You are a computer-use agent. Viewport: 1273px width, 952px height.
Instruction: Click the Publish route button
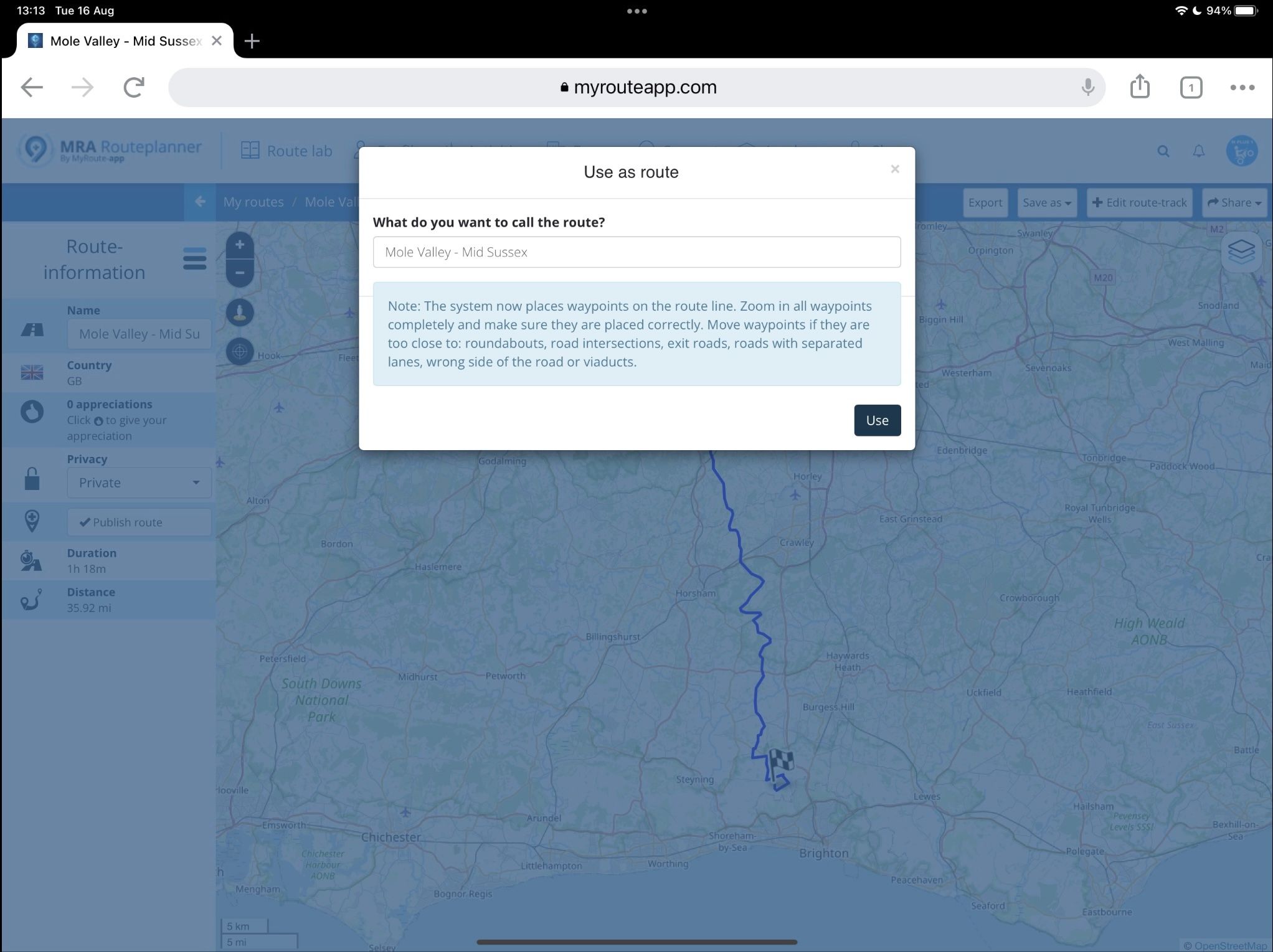[139, 522]
